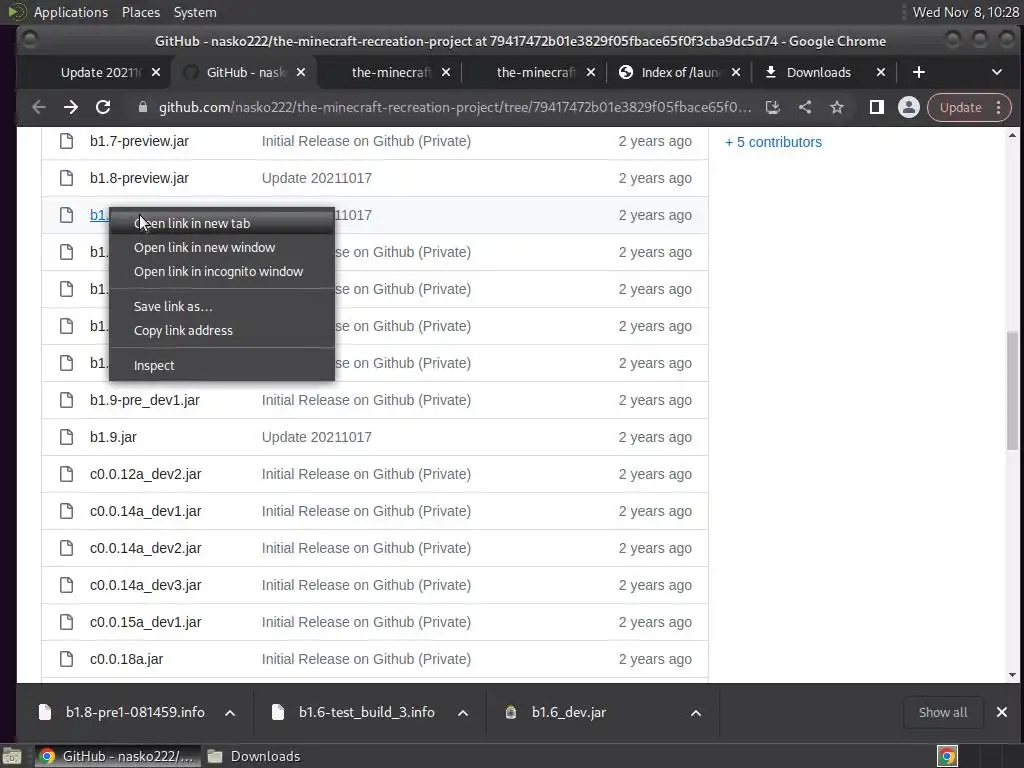This screenshot has height=768, width=1024.
Task: Open c0.0.12a_dev2.jar file link
Action: click(146, 474)
